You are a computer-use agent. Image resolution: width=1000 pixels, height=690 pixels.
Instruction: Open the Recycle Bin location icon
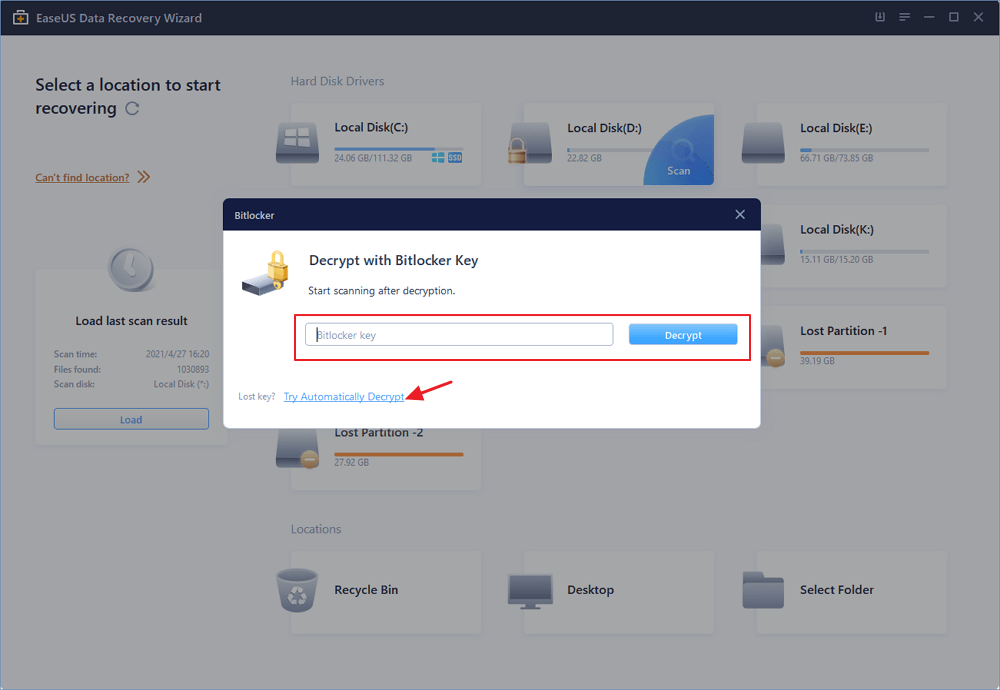297,590
